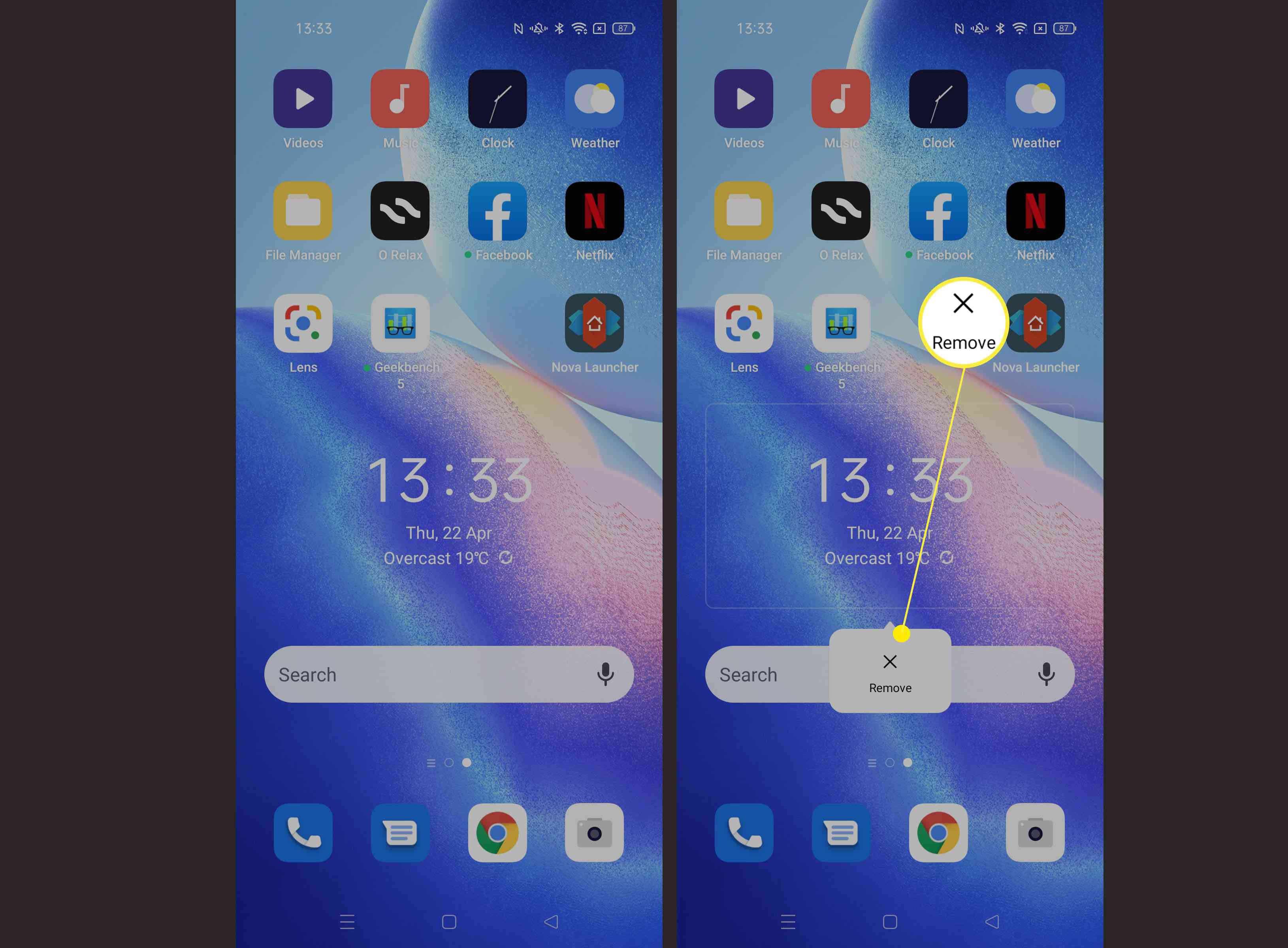Viewport: 1288px width, 948px height.
Task: Open the Clock app
Action: [x=497, y=100]
